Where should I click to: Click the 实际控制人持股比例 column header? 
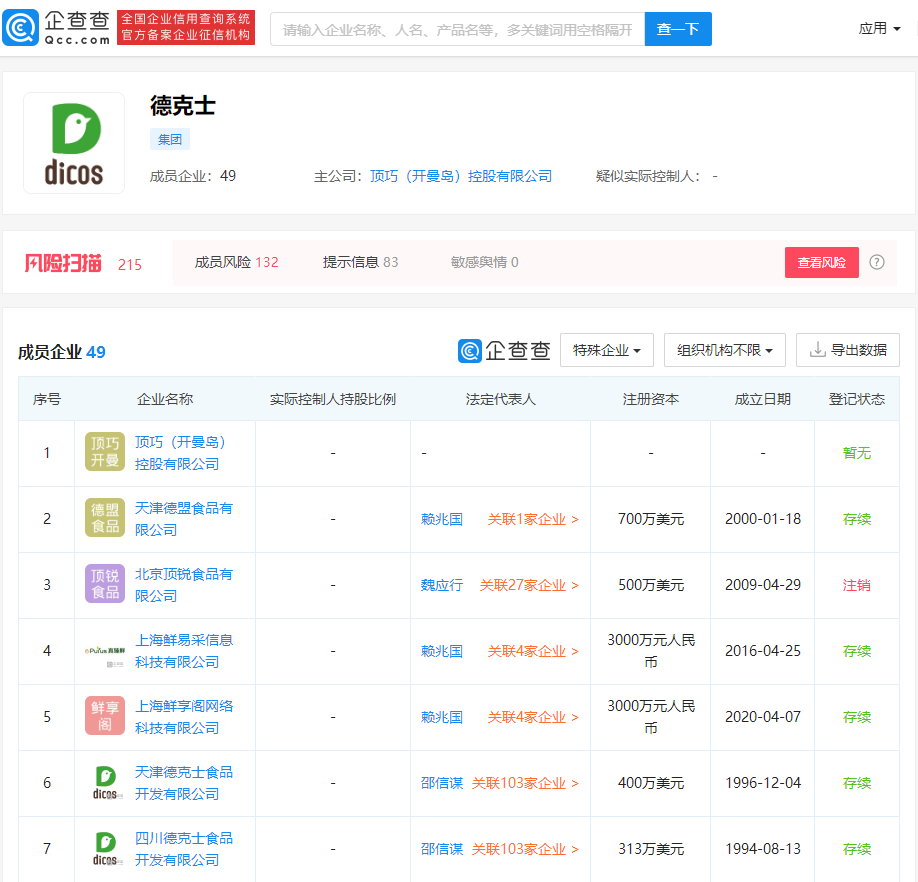(333, 399)
